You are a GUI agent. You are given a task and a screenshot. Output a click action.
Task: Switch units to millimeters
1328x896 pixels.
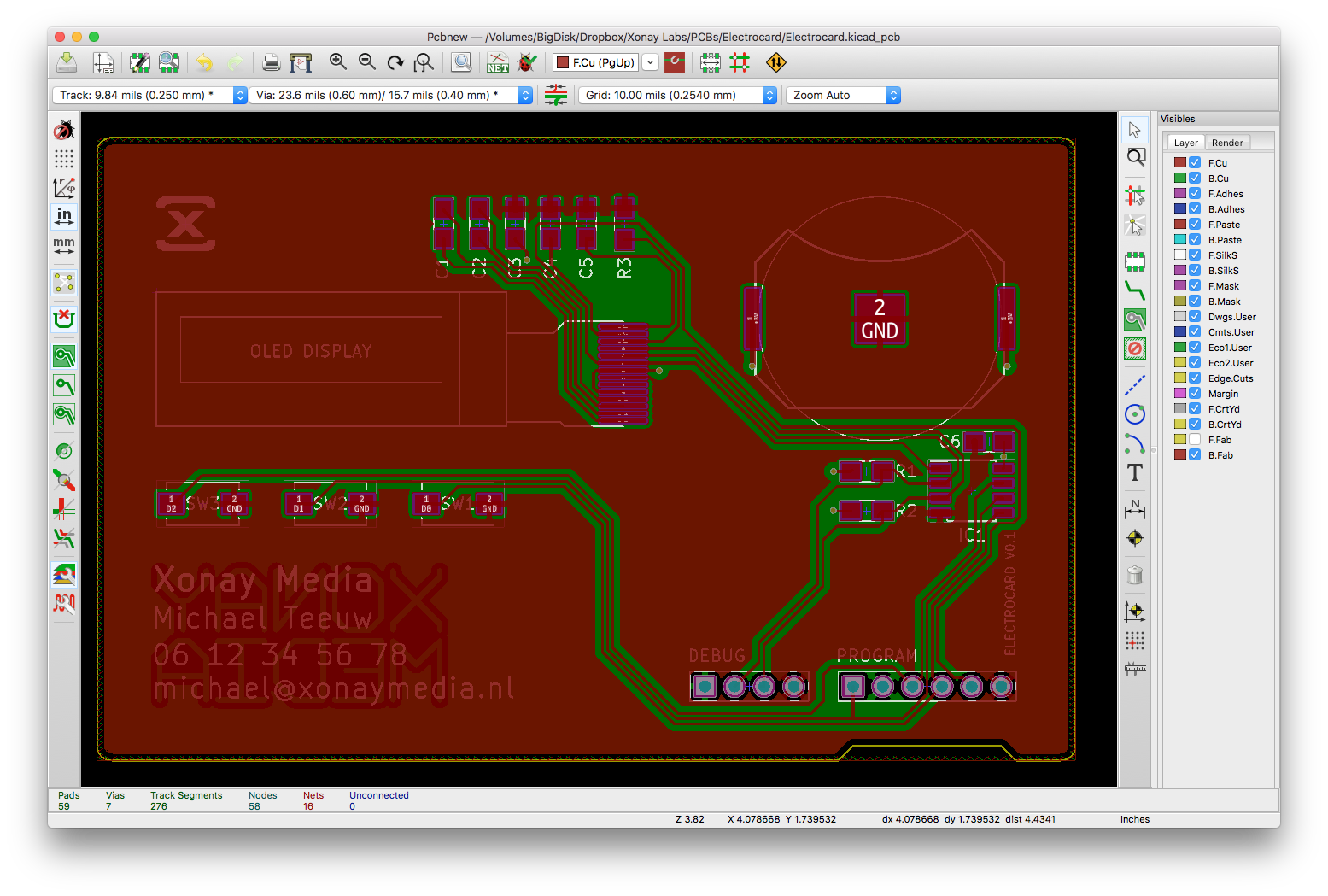point(64,246)
